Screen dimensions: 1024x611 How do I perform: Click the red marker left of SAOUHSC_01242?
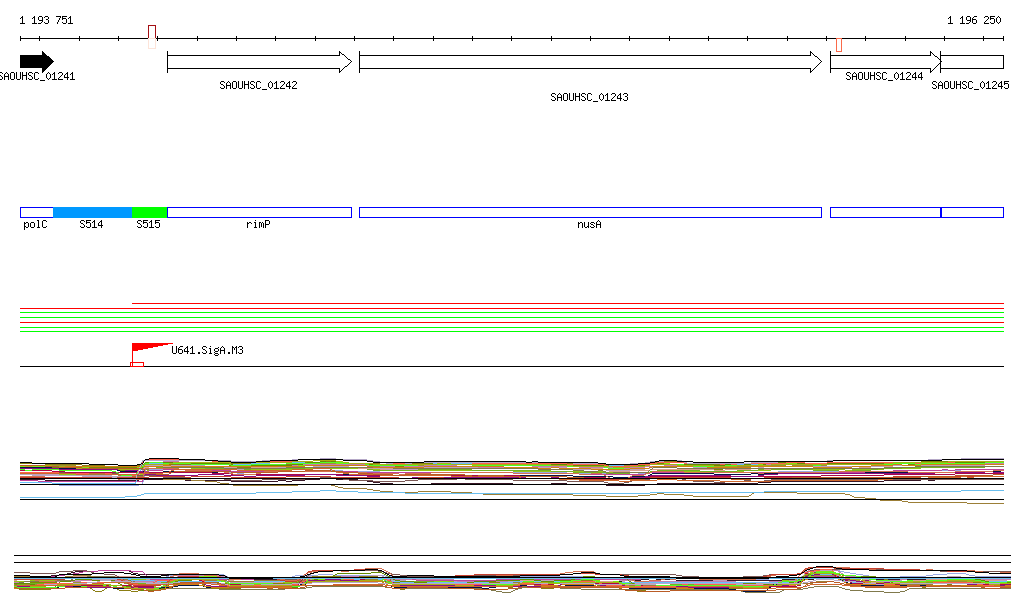click(152, 36)
